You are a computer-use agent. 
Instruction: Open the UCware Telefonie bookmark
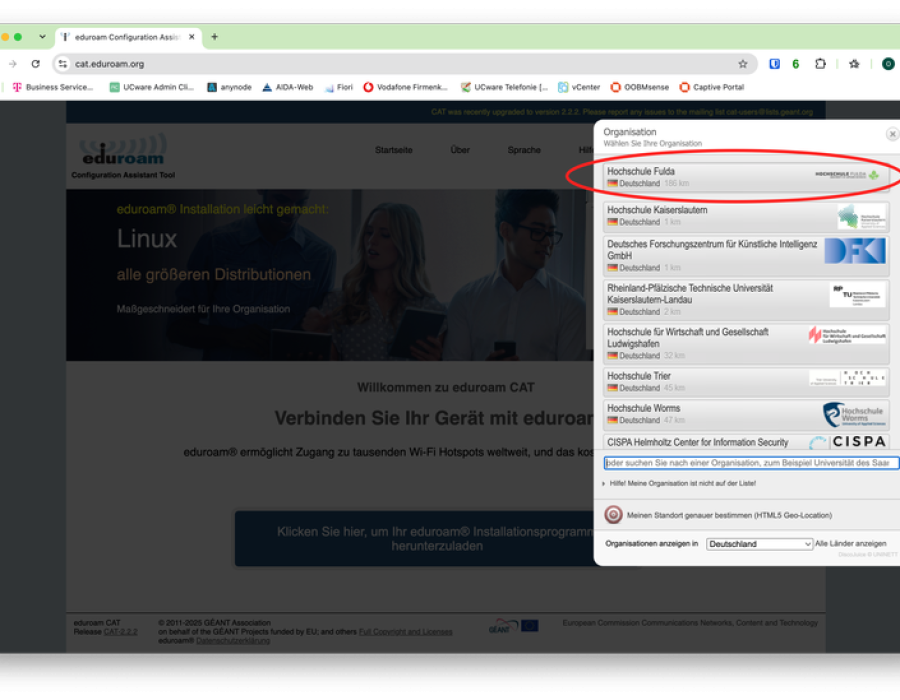[x=505, y=87]
